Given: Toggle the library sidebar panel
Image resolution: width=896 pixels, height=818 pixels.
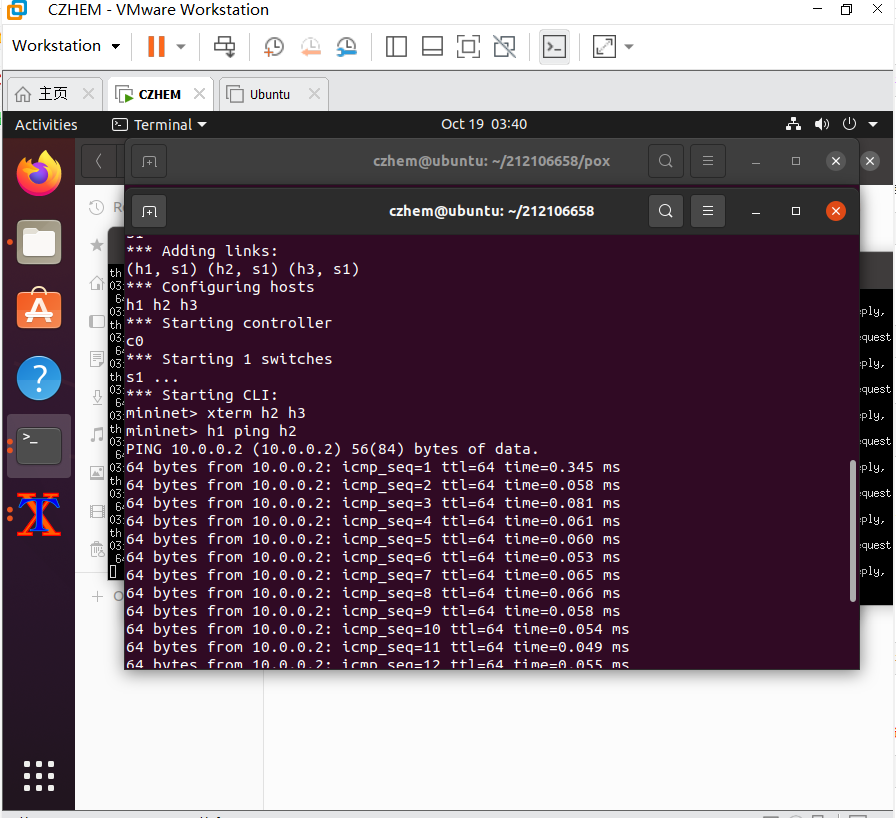Looking at the screenshot, I should coord(396,46).
